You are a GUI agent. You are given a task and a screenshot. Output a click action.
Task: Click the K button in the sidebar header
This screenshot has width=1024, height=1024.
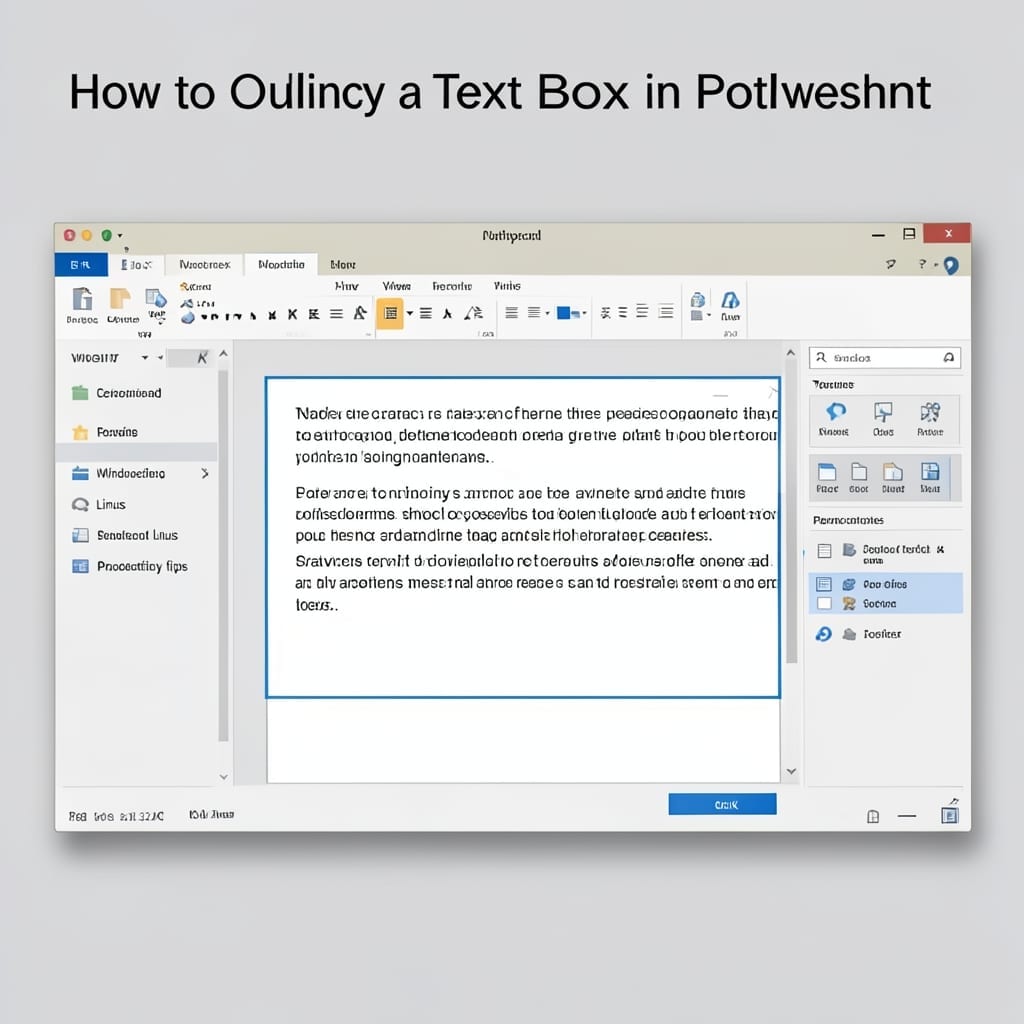tap(202, 357)
